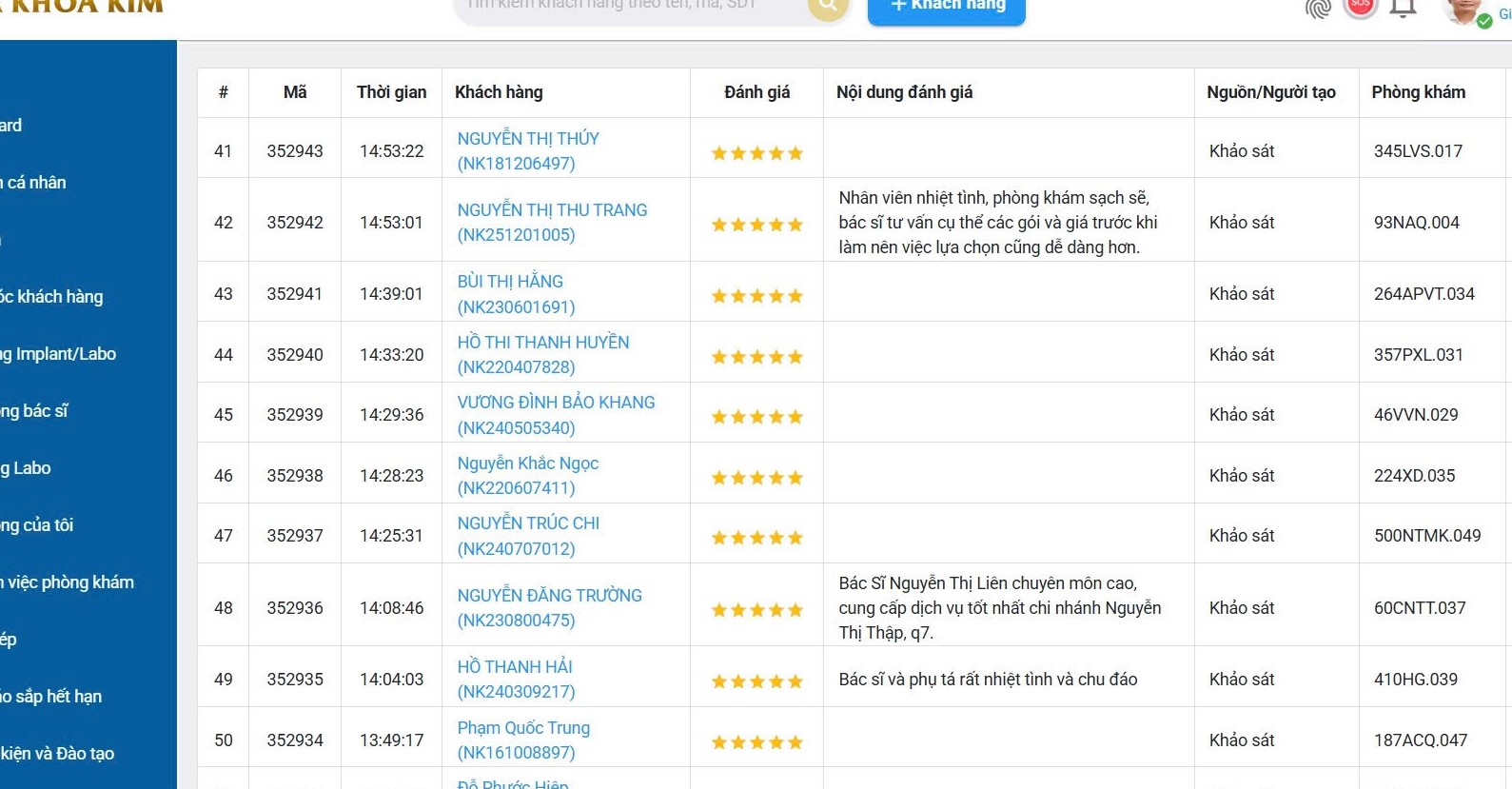The width and height of the screenshot is (1512, 789).
Task: Click the 'Thời gian' column header
Action: [x=391, y=92]
